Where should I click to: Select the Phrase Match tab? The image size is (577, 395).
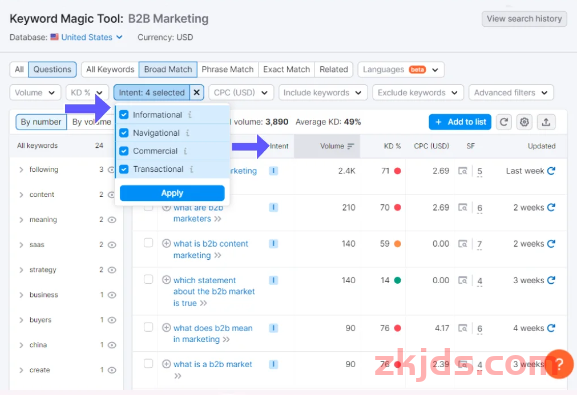(227, 70)
